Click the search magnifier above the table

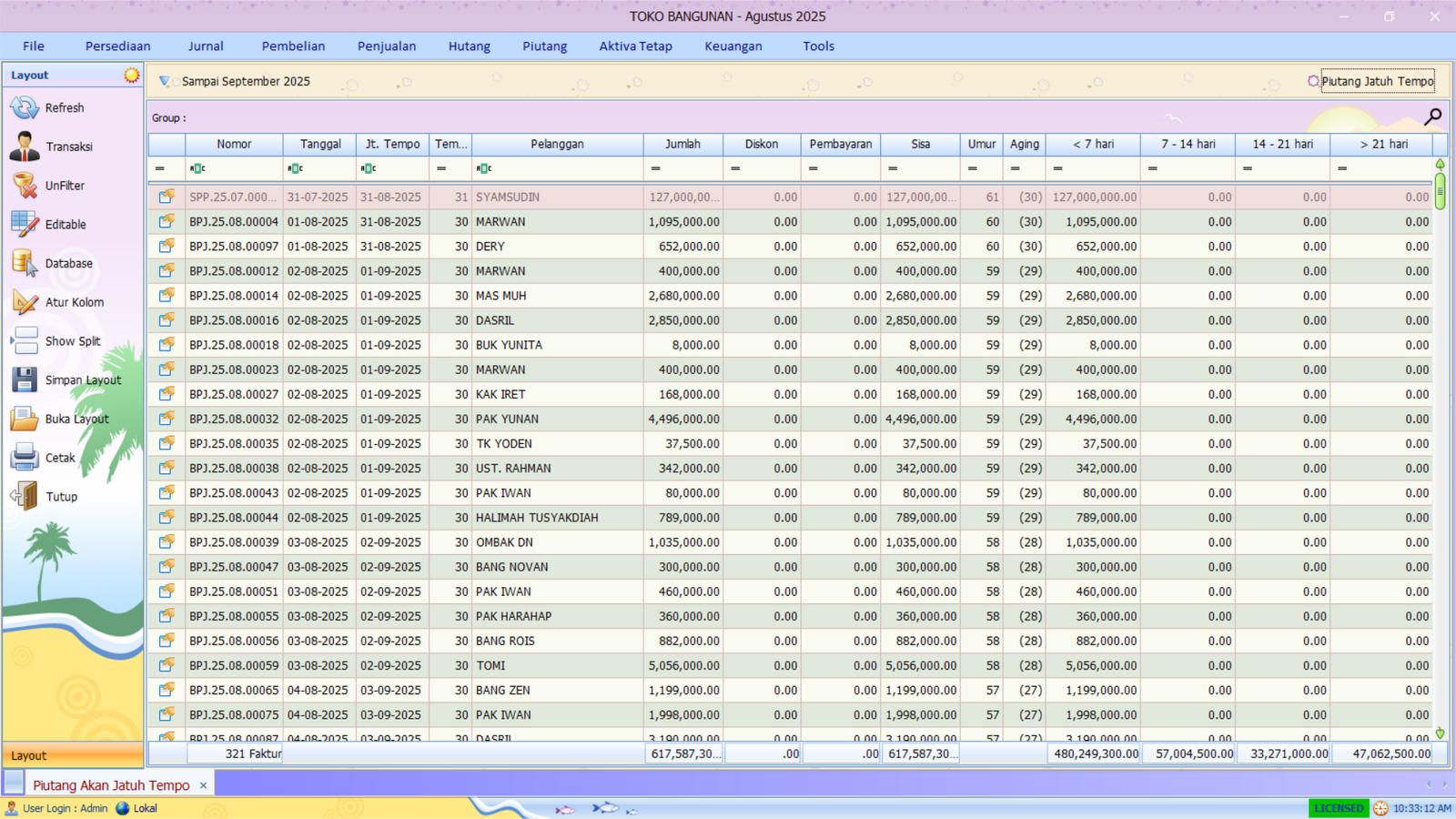coord(1433,116)
